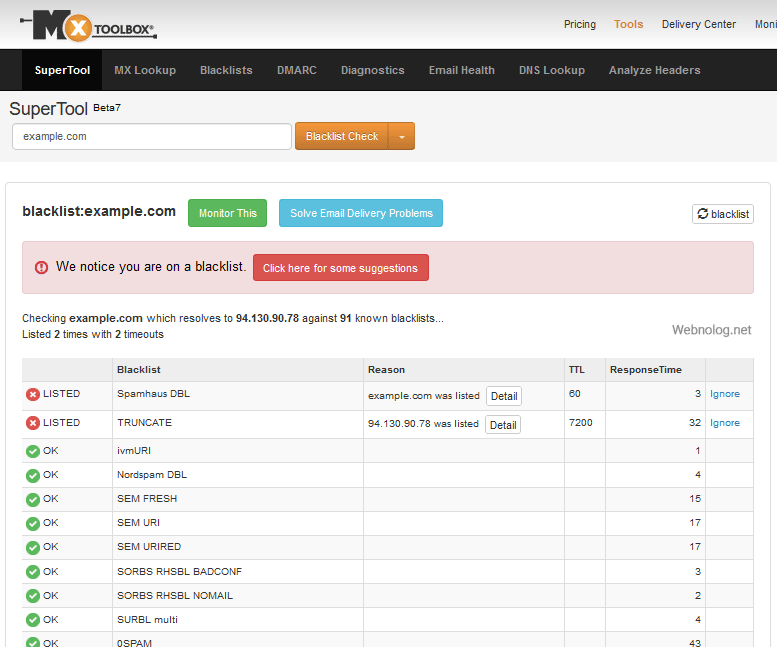The height and width of the screenshot is (647, 777).
Task: Open the Blacklist Check dropdown arrow
Action: 402,136
